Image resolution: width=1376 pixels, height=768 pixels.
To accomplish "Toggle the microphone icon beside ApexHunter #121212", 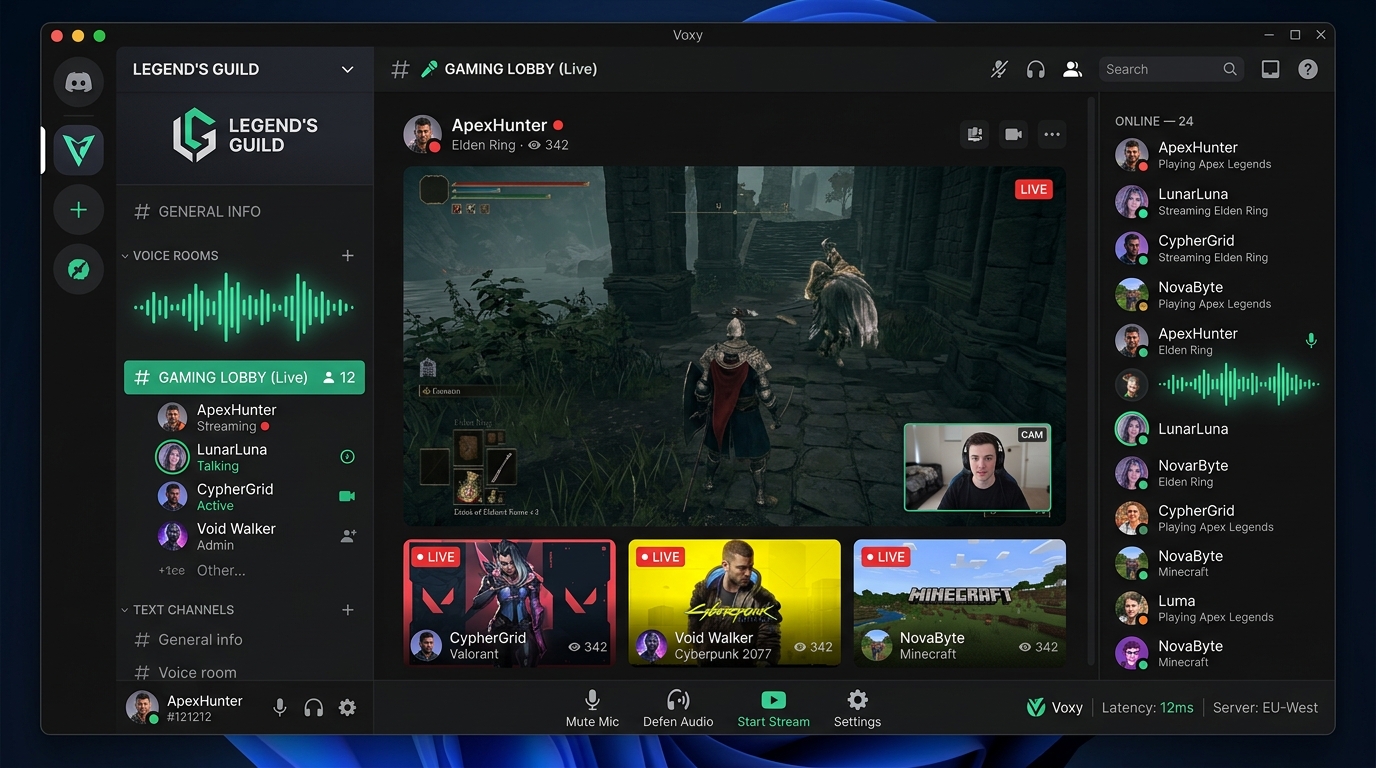I will point(280,708).
